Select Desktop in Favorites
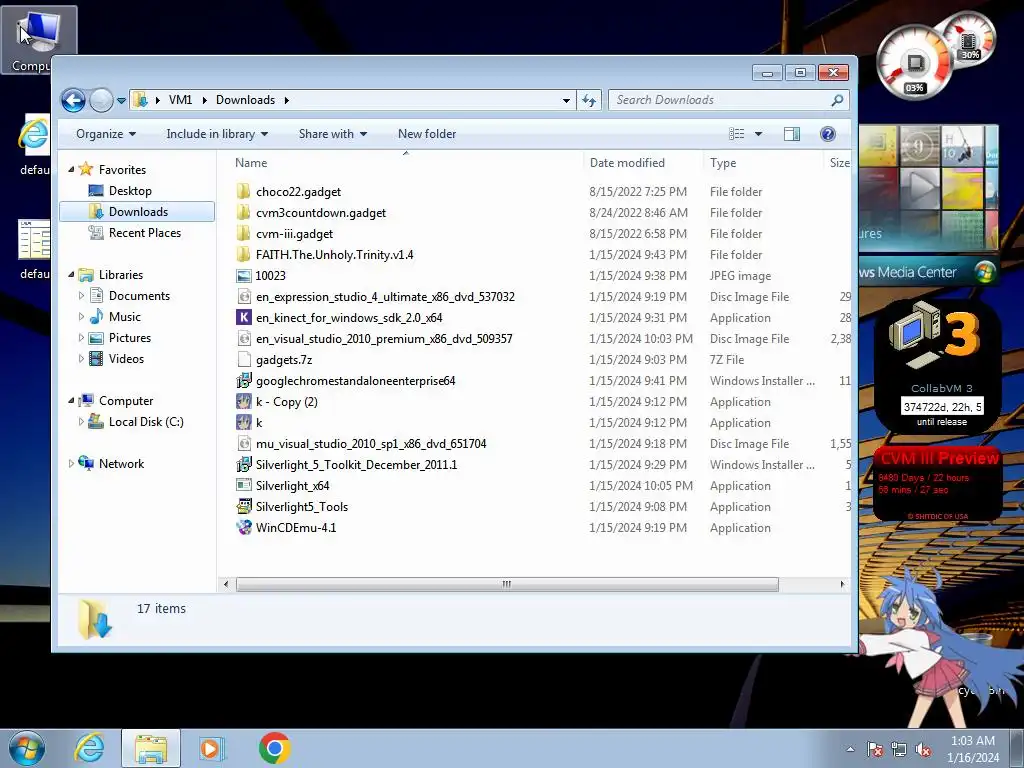This screenshot has width=1024, height=768. pos(130,191)
